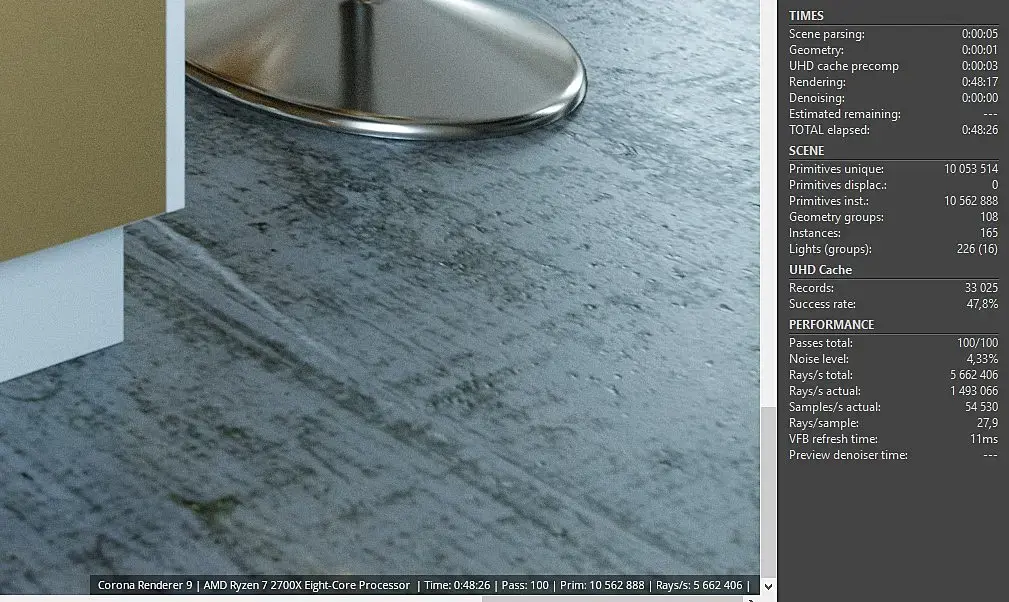Click Primitives unique value 10 053 514
Screen dimensions: 1009x602
point(971,169)
